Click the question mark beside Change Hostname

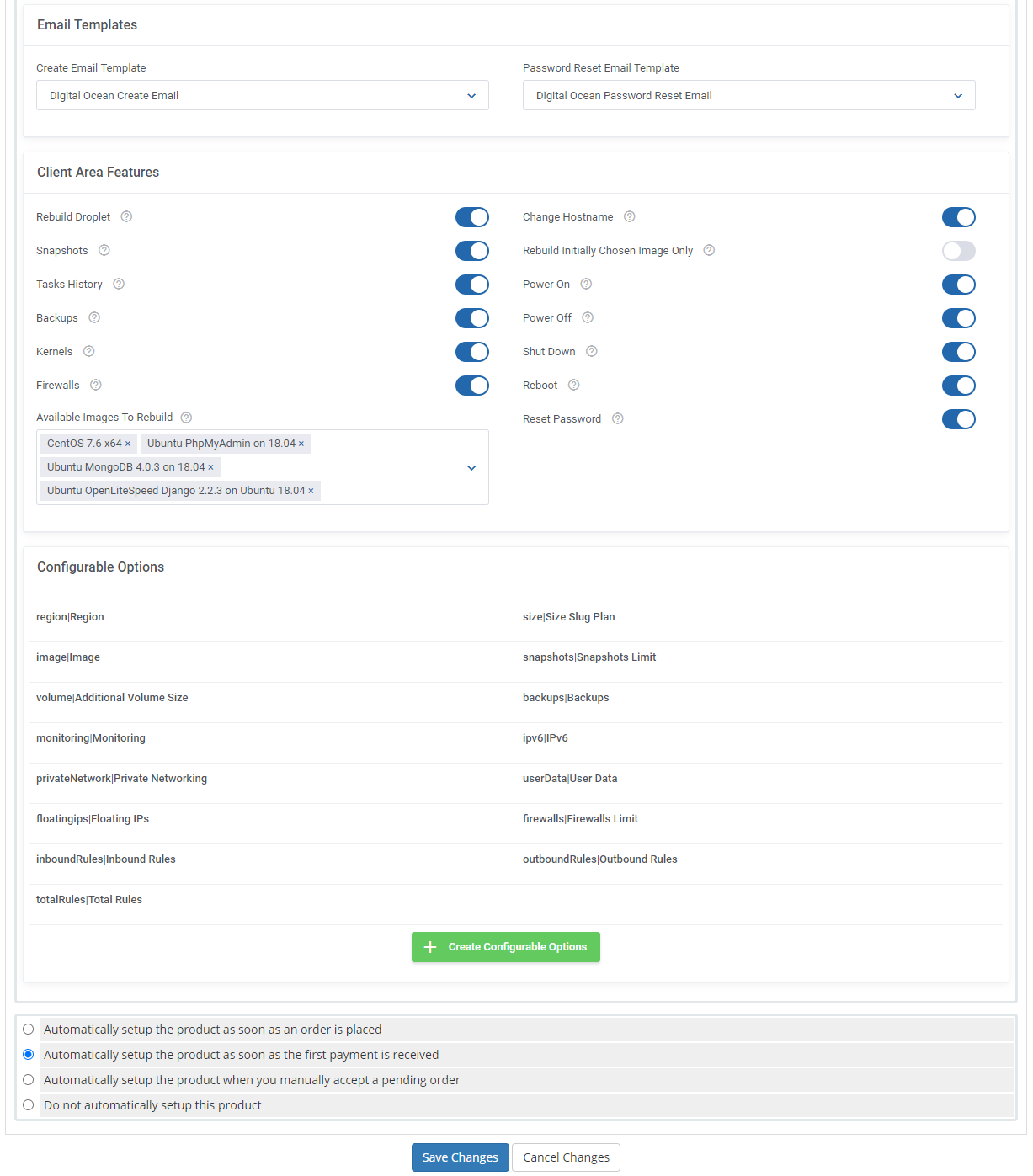tap(630, 216)
